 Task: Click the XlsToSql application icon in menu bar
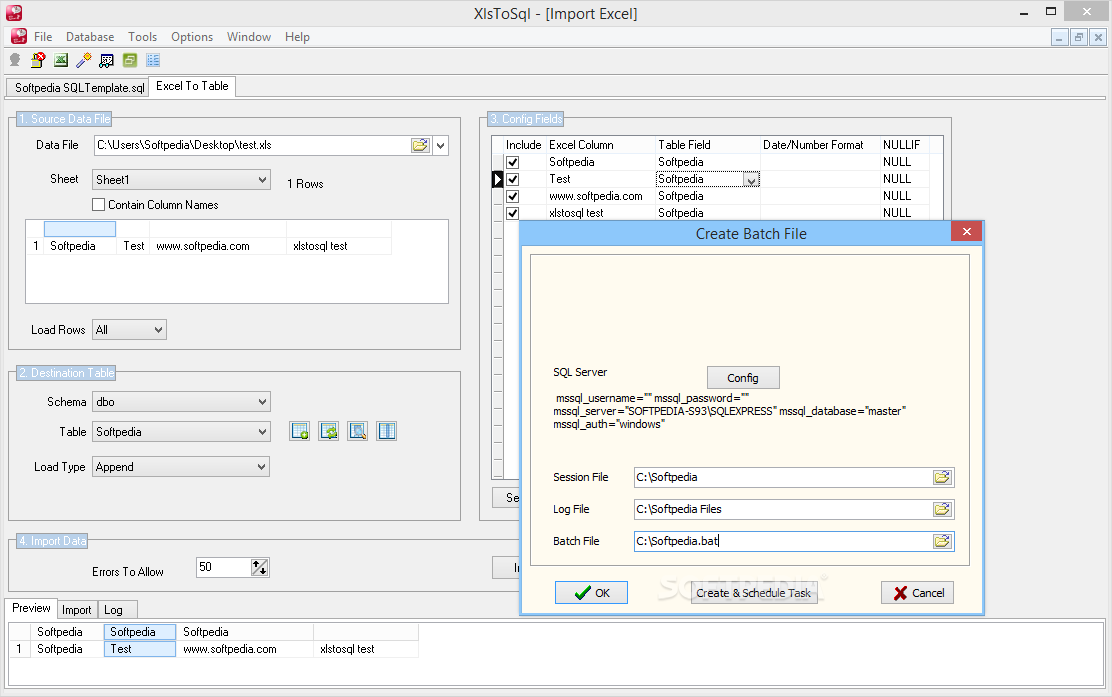(19, 36)
